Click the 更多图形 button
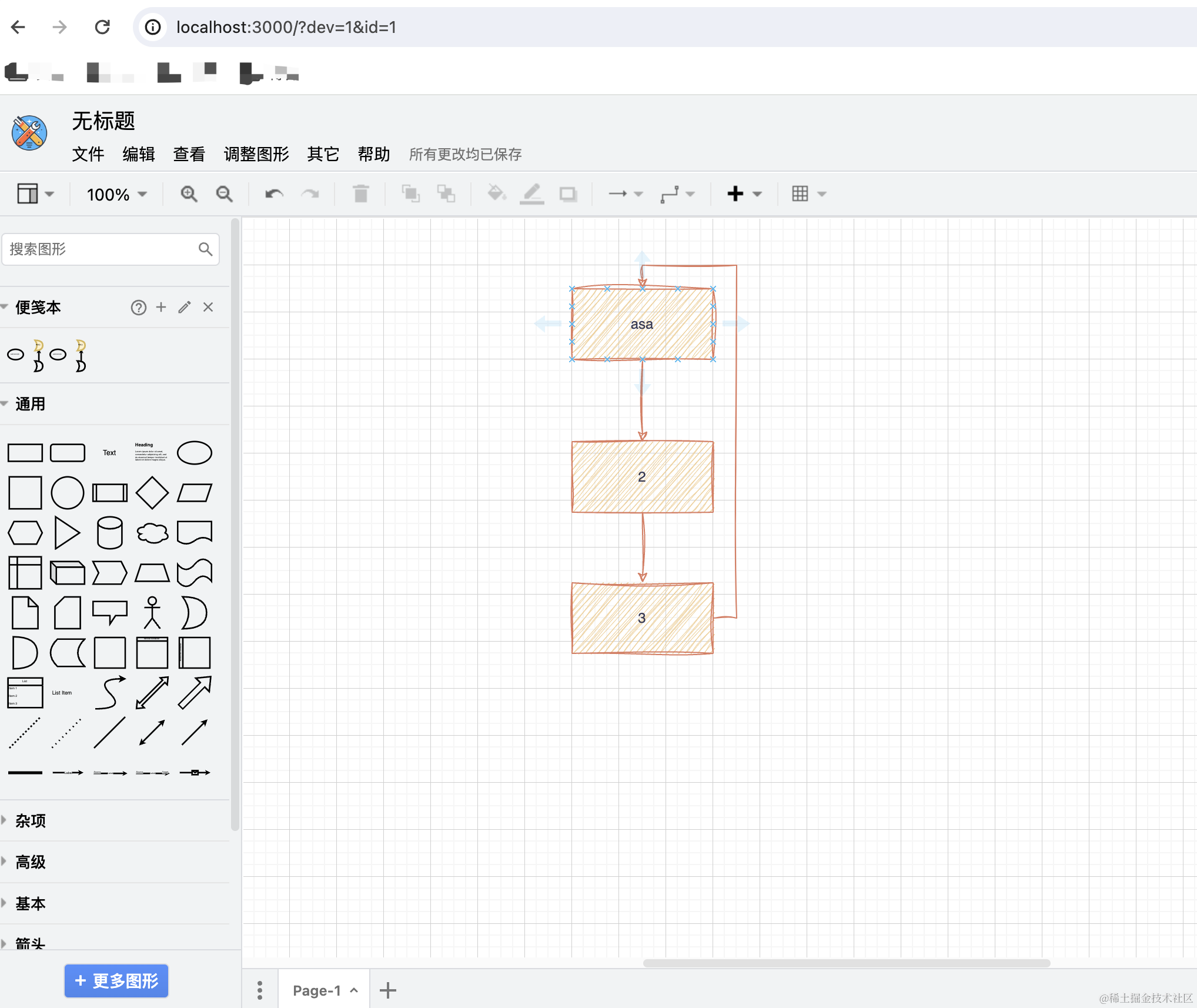This screenshot has width=1197, height=1008. 116,980
